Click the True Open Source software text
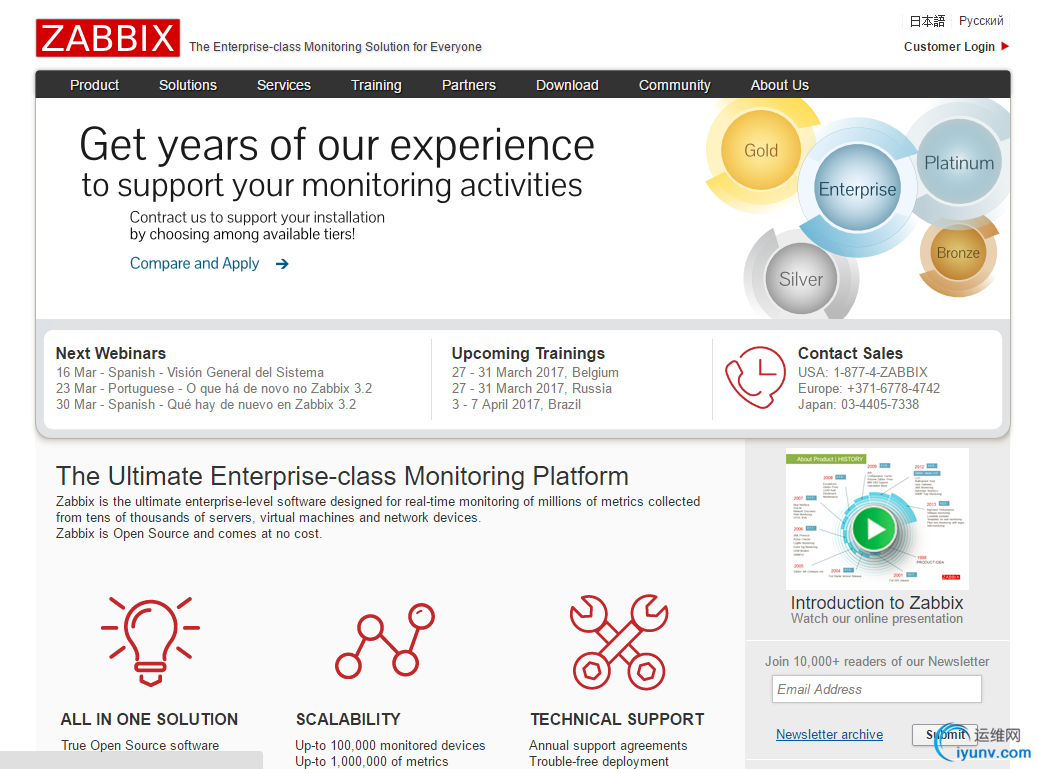This screenshot has width=1037, height=769. (140, 745)
